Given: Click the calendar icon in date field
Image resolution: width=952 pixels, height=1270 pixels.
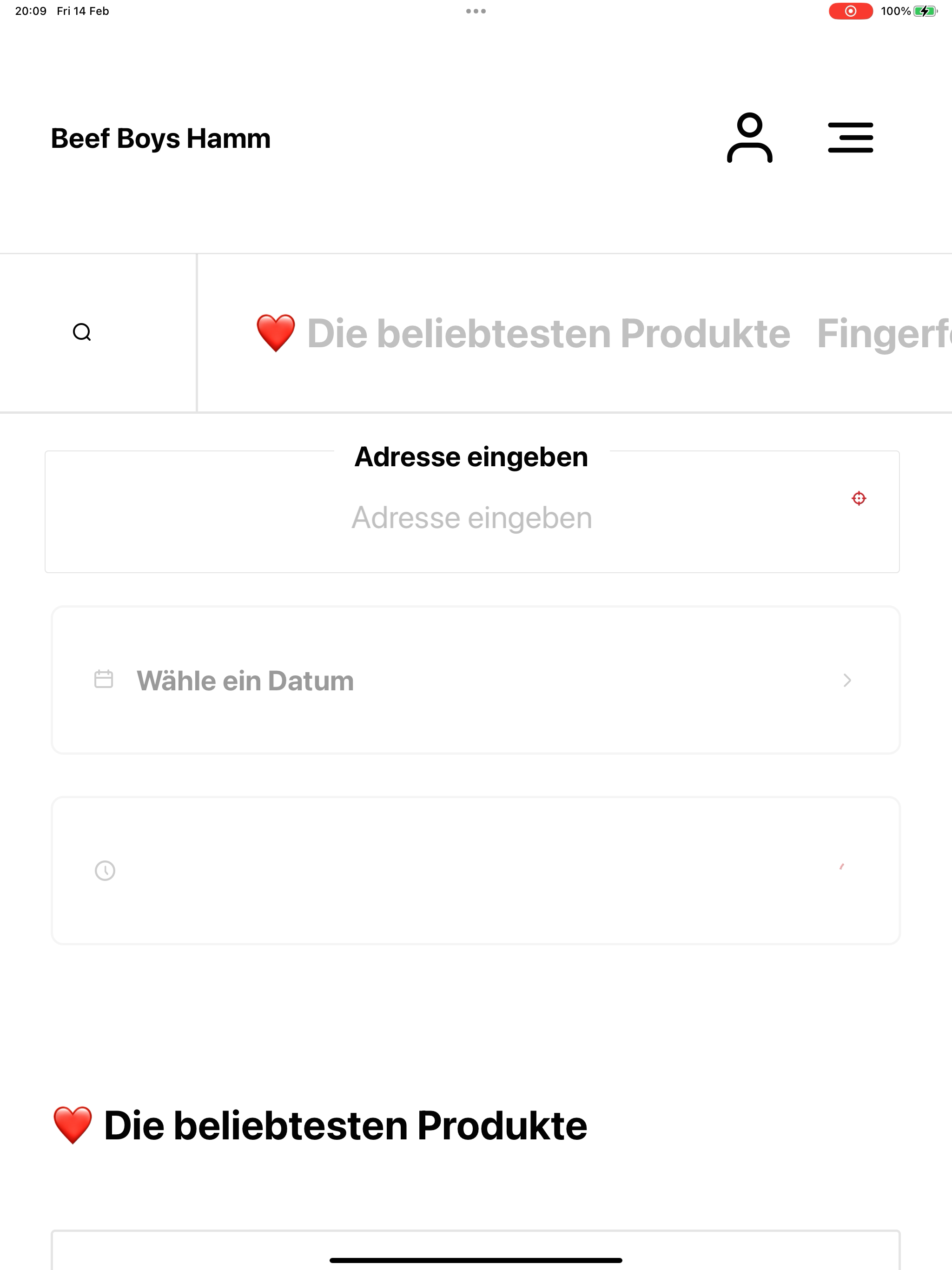Looking at the screenshot, I should tap(104, 679).
